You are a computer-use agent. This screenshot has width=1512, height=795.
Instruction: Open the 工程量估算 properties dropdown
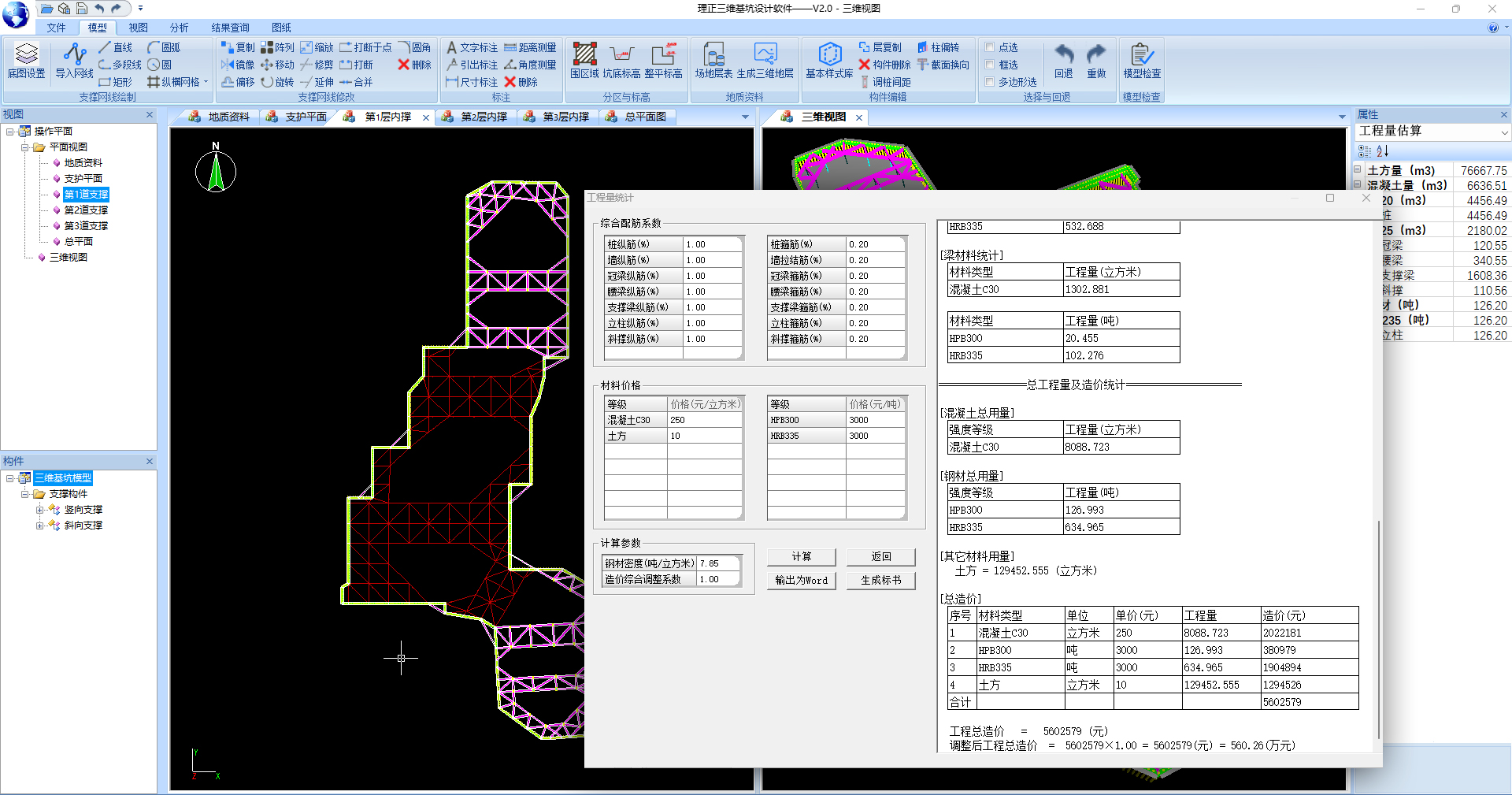pos(1503,132)
